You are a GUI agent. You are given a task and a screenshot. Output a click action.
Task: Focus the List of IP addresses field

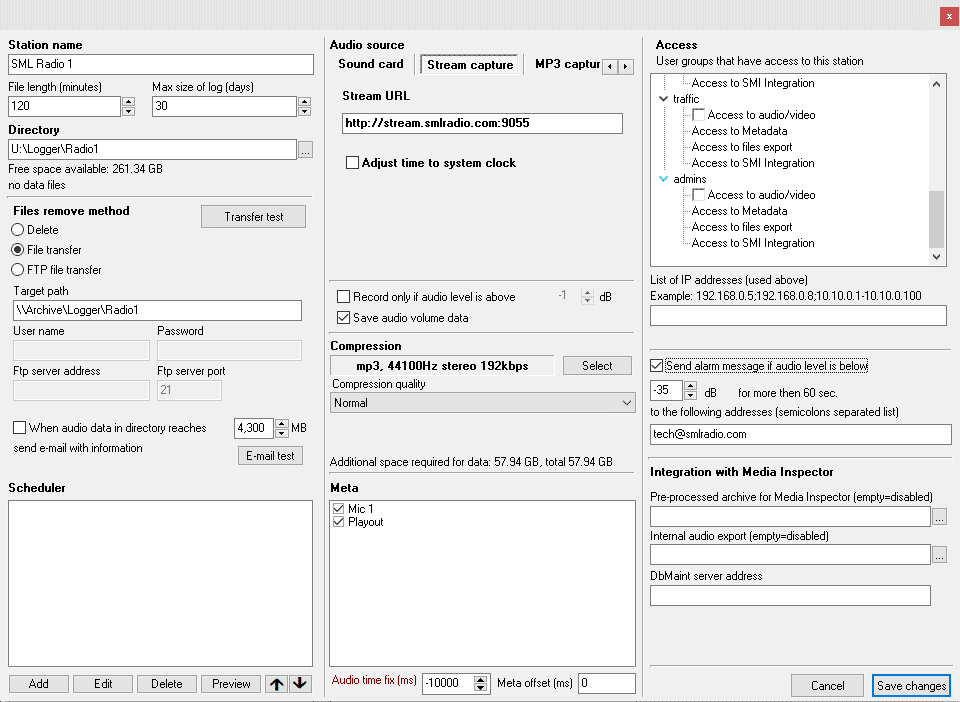tap(798, 316)
